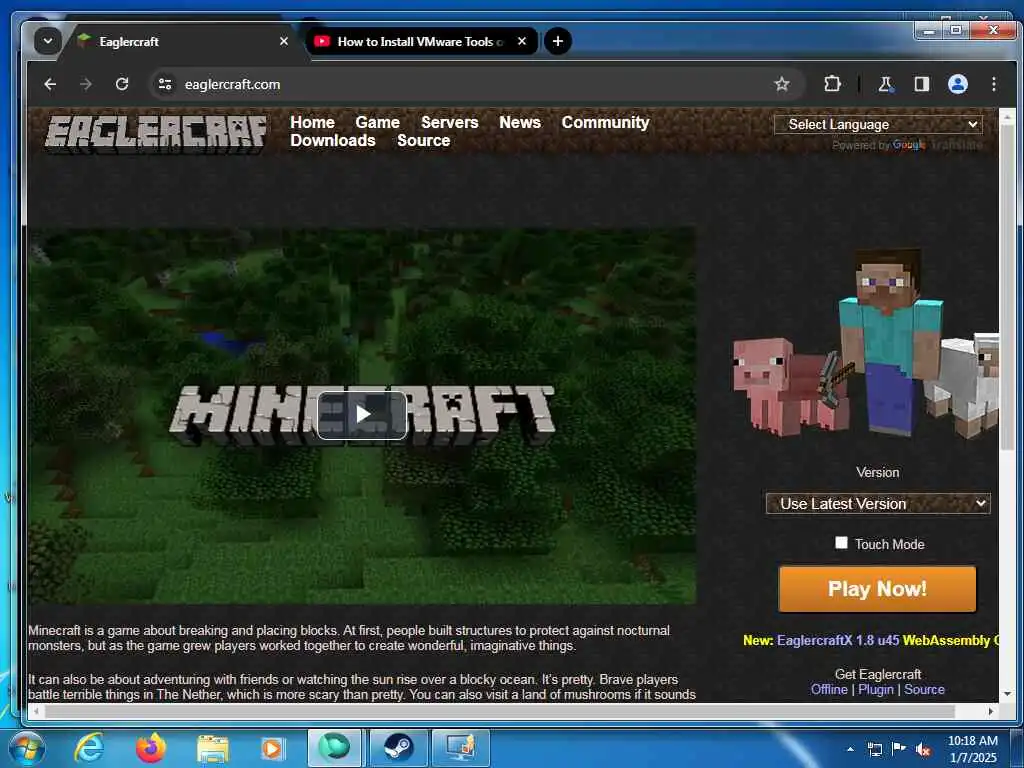The image size is (1024, 768).
Task: Open the Home nav item
Action: click(312, 122)
